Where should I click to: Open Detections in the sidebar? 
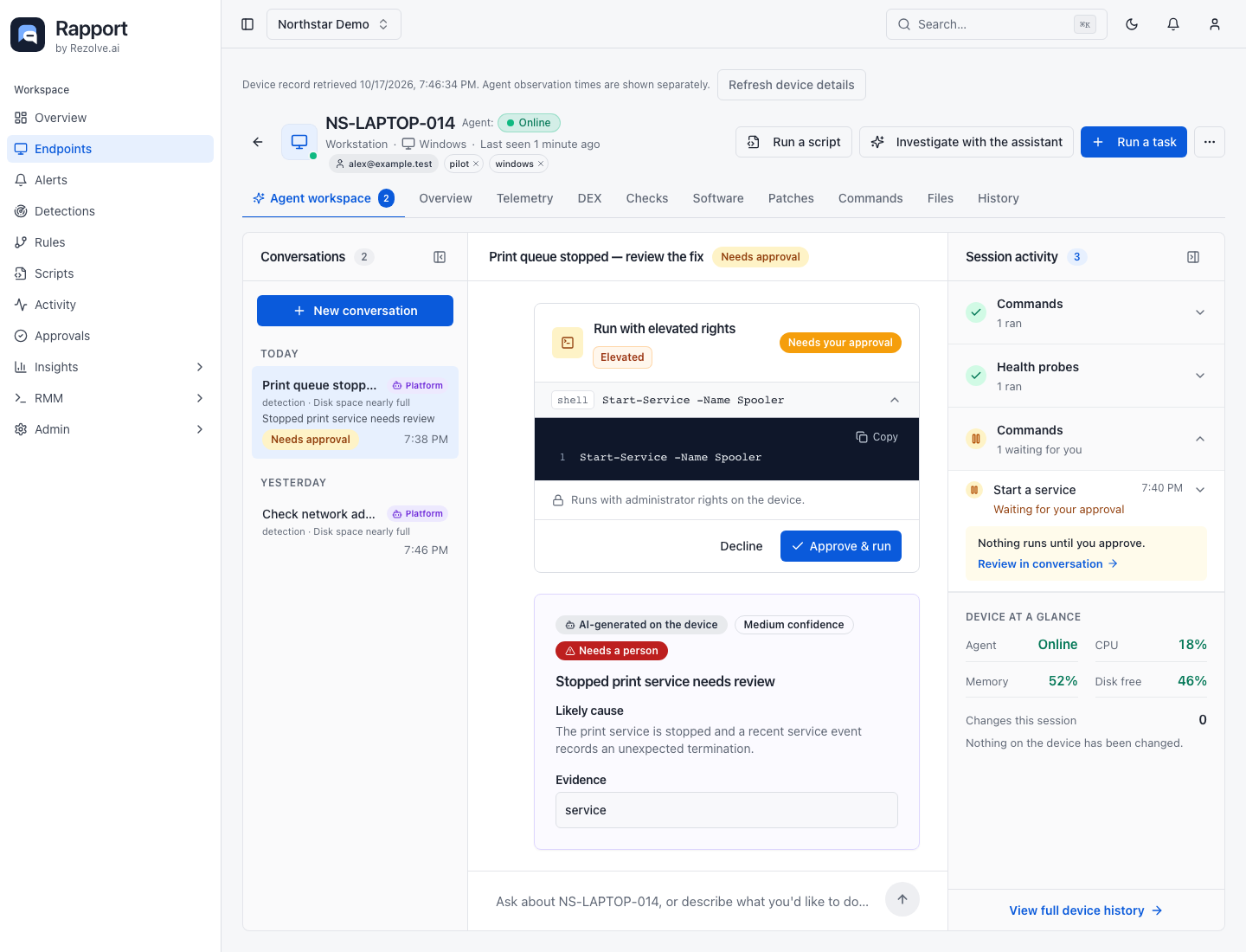pos(110,211)
